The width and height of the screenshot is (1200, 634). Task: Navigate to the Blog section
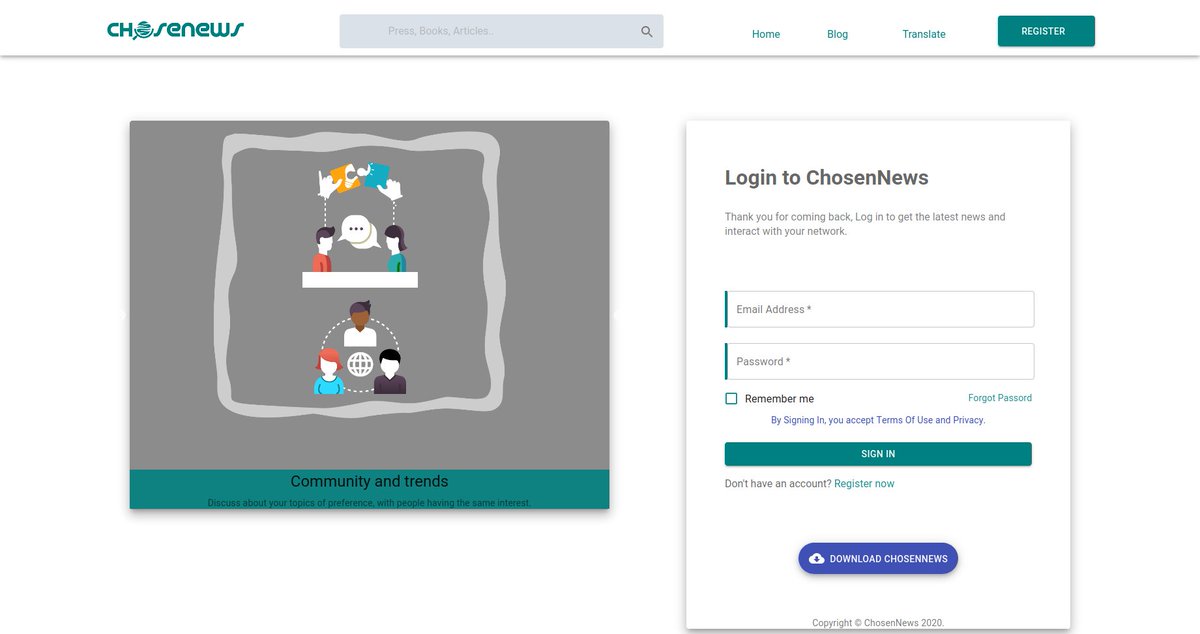837,34
